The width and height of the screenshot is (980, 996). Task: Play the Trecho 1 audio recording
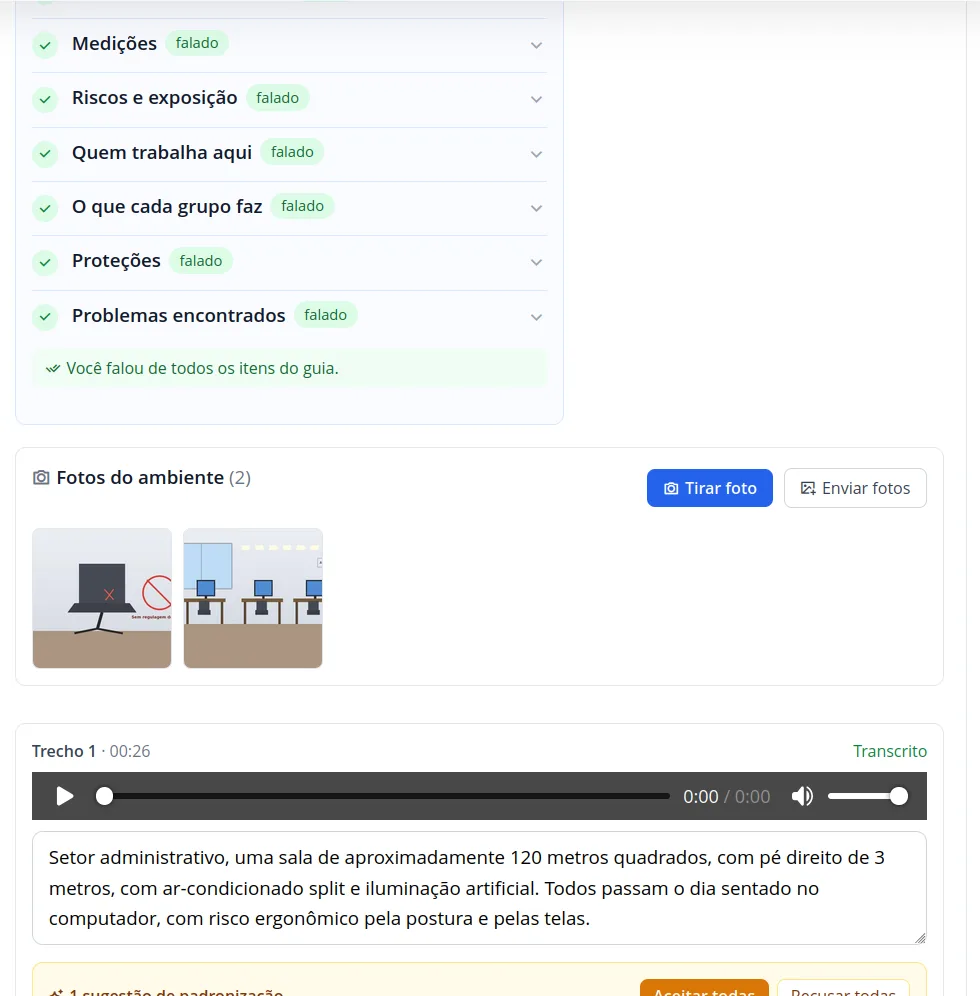(65, 796)
